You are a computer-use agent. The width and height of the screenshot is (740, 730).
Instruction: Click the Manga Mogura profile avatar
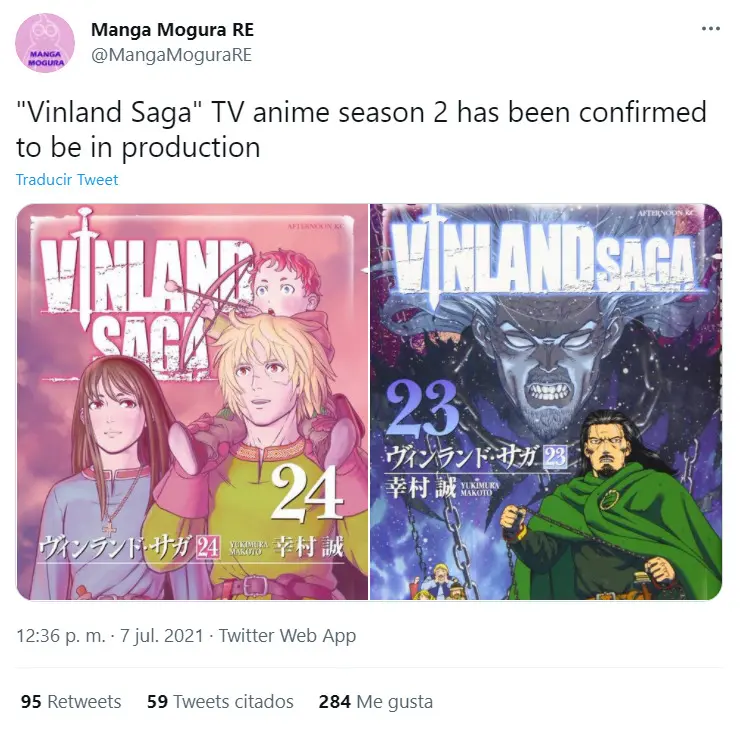point(45,43)
